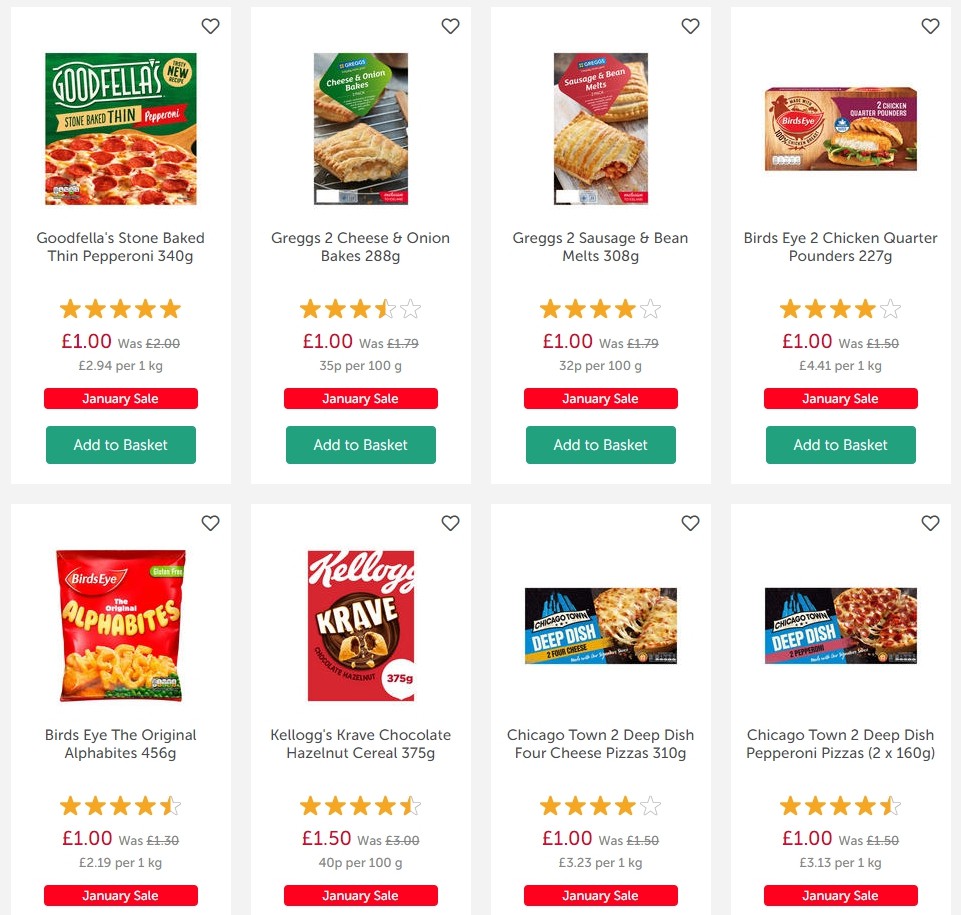961x915 pixels.
Task: Add Greggs Sausage & Bean Melts to basket
Action: [601, 445]
